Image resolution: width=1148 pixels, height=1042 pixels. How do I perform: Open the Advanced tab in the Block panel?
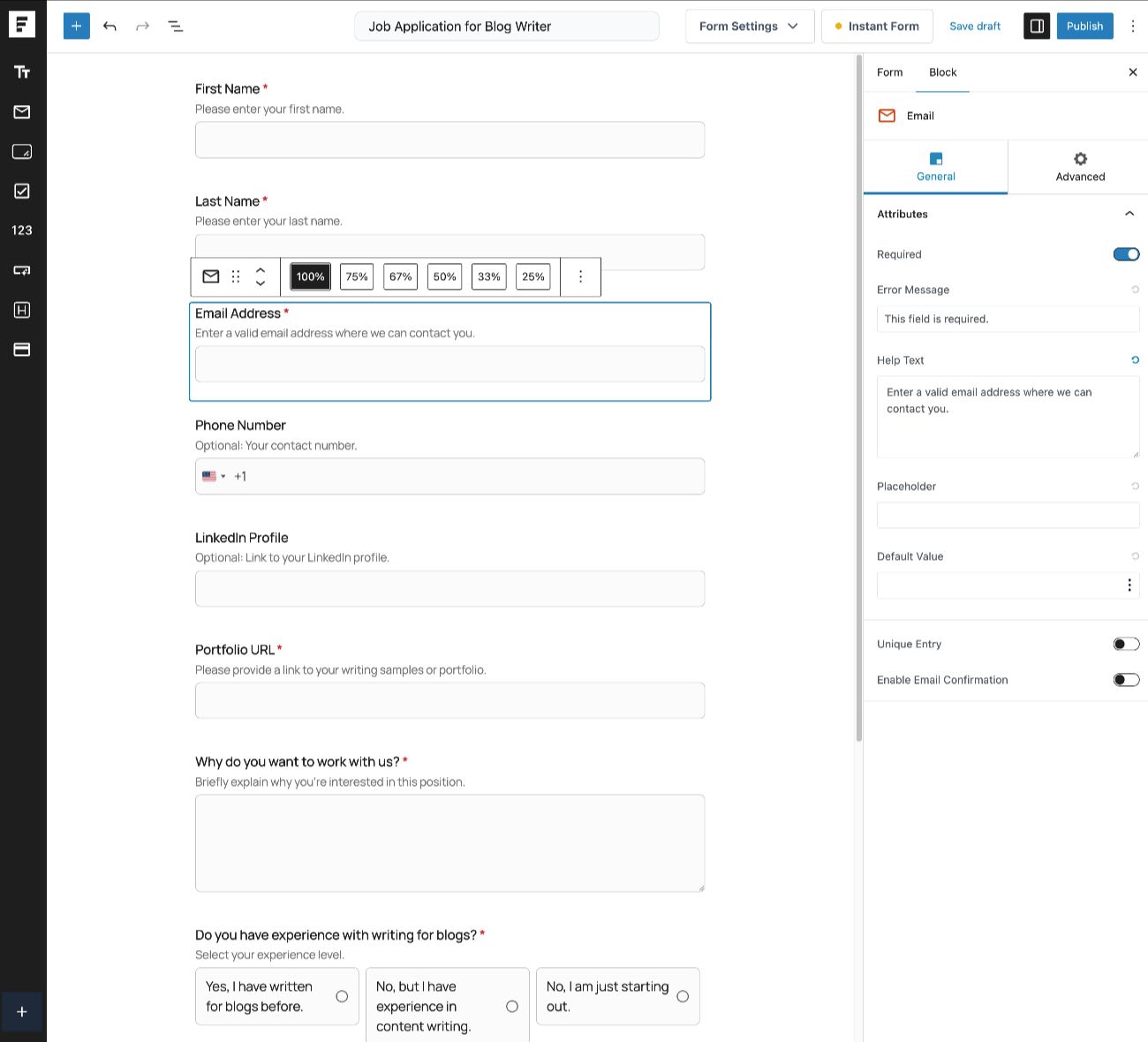pyautogui.click(x=1079, y=167)
